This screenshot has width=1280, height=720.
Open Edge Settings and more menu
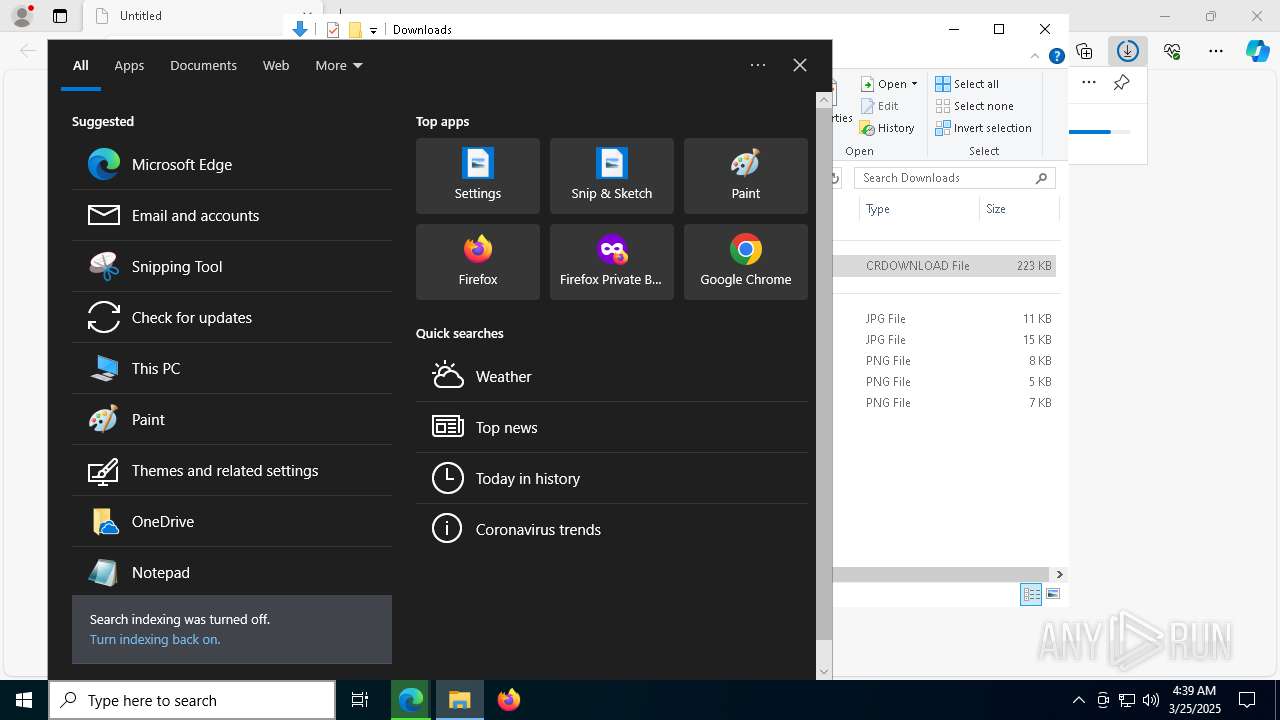(x=1216, y=51)
